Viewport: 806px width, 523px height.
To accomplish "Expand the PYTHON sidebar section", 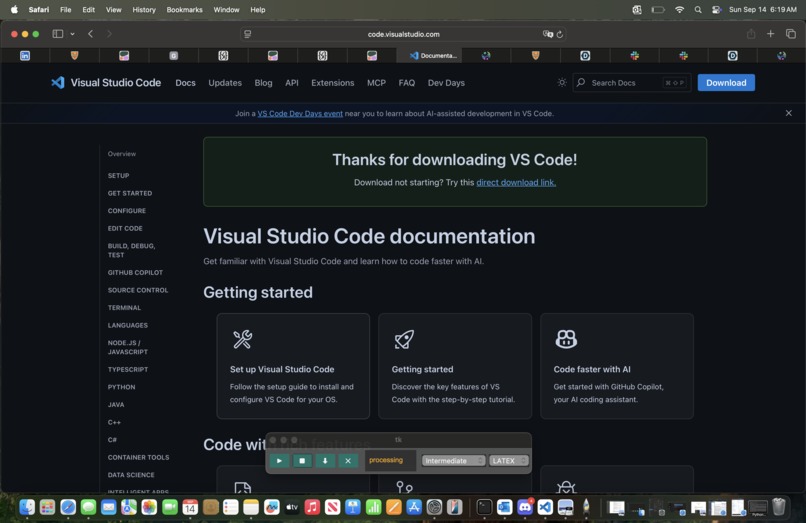I will click(121, 387).
